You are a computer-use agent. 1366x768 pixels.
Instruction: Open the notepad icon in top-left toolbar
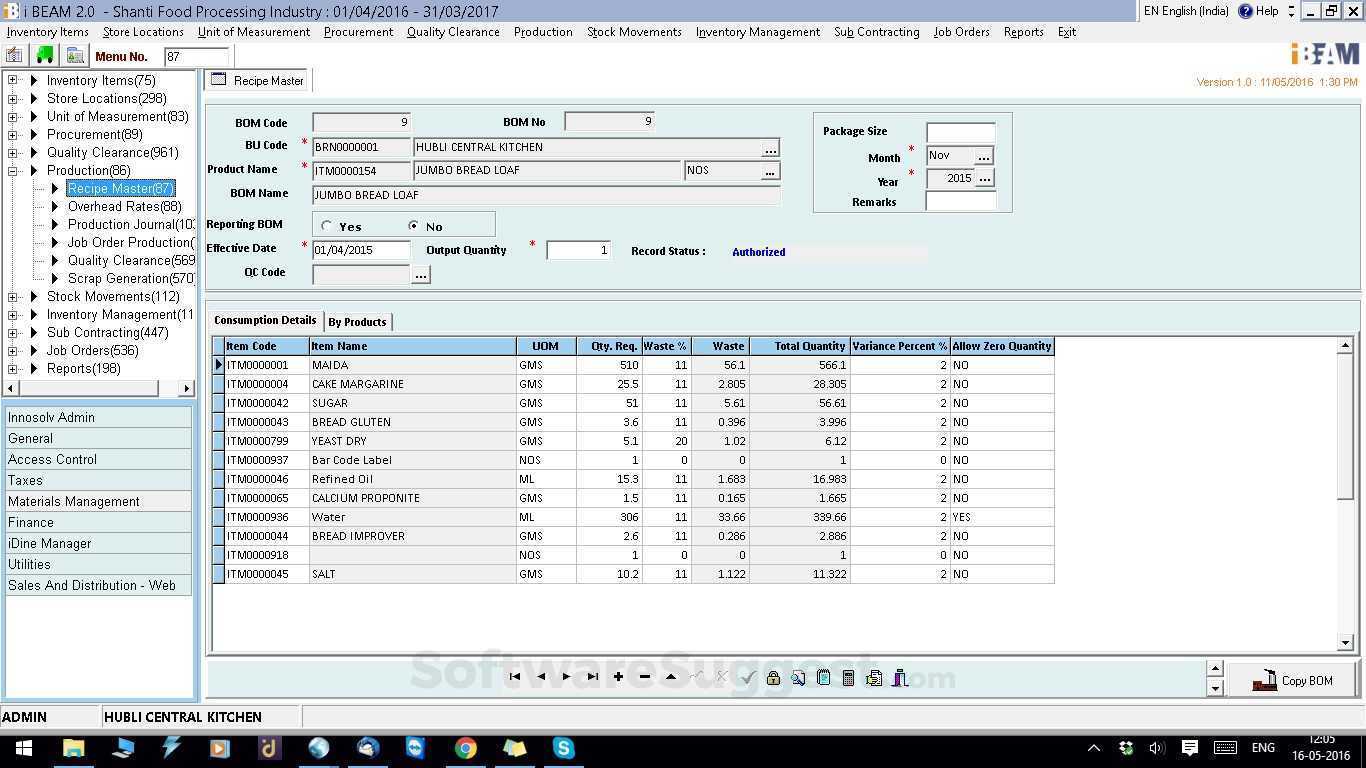[x=14, y=56]
